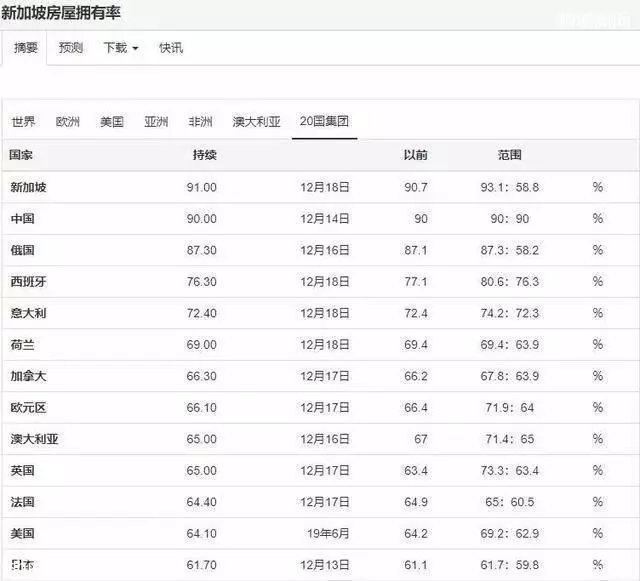Select the 20国集团 tab
The image size is (640, 581).
tap(324, 121)
